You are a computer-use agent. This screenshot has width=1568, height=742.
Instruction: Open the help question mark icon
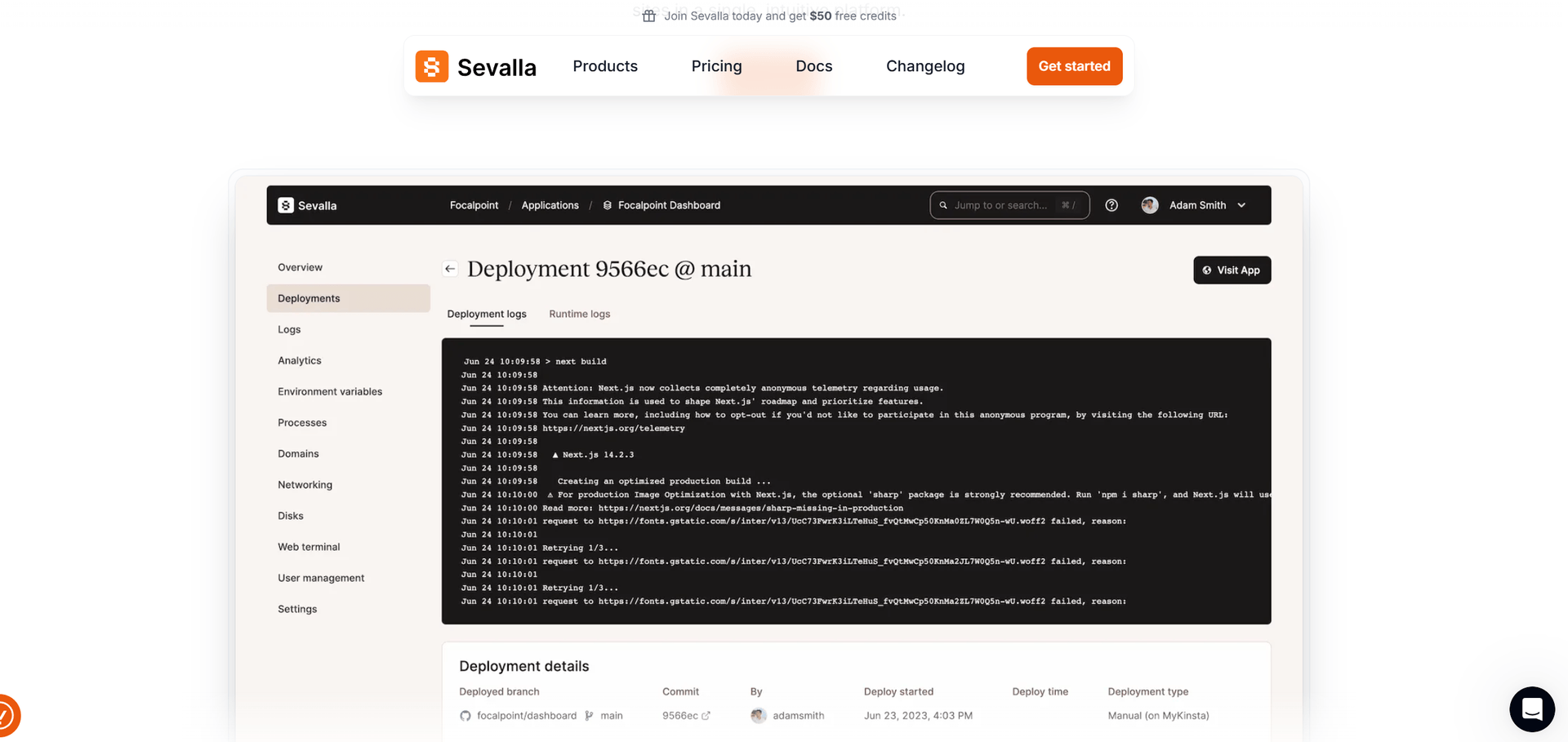(x=1111, y=205)
